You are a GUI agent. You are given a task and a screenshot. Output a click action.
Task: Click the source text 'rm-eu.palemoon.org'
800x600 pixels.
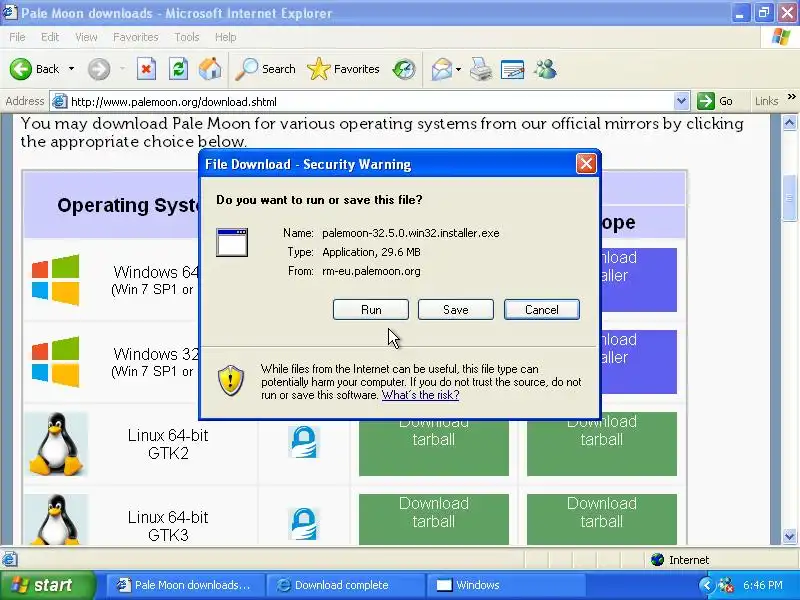[371, 271]
